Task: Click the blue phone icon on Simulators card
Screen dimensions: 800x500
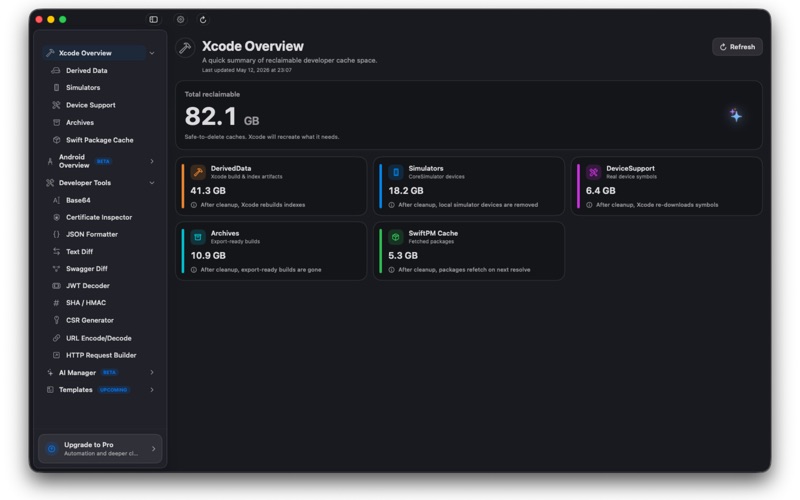Action: 396,172
